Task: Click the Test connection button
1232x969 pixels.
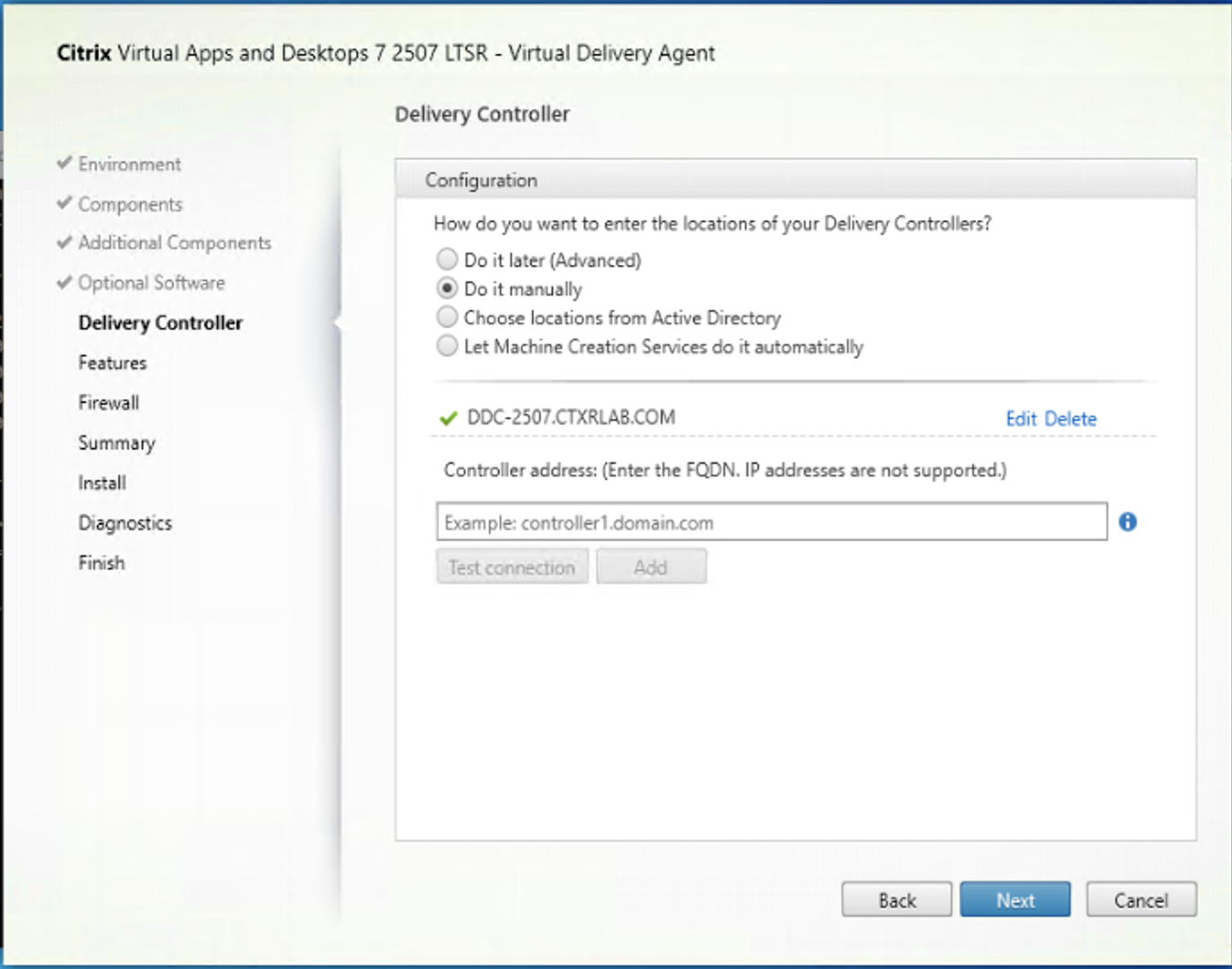Action: [x=511, y=566]
